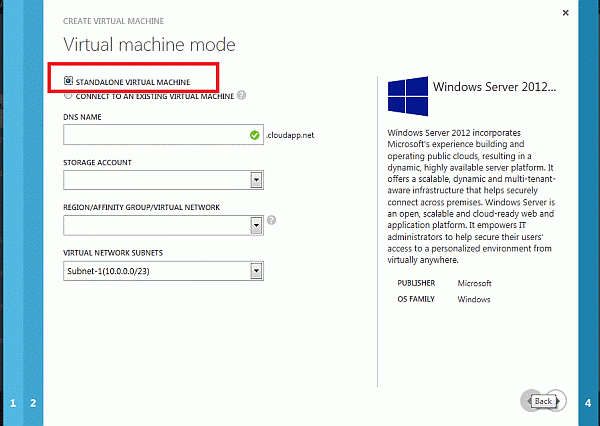Viewport: 600px width, 426px height.
Task: Select the Standalone Virtual Machine radio option
Action: [68, 81]
